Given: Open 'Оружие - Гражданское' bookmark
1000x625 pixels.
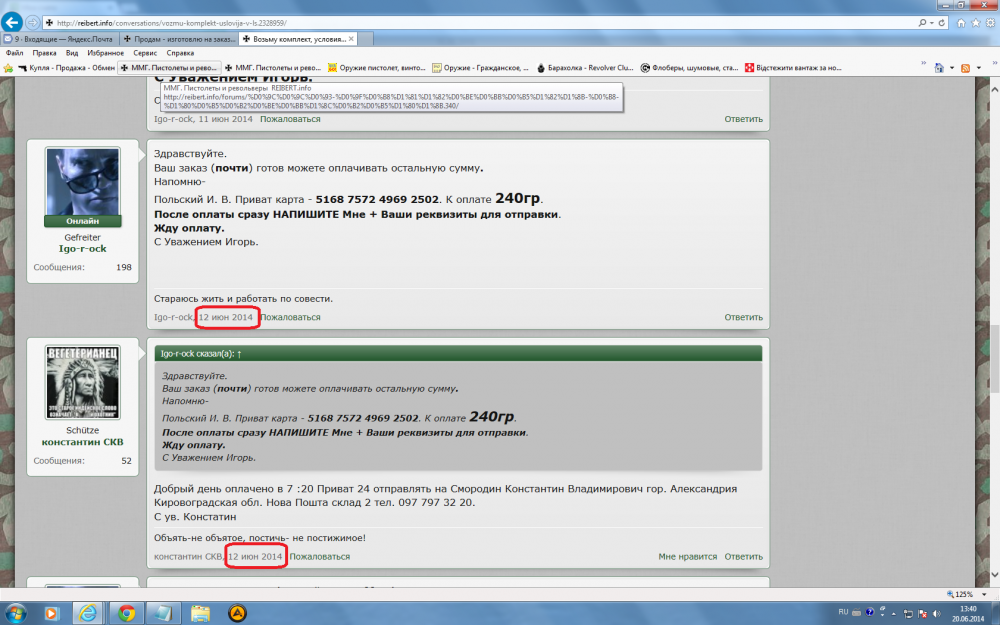Looking at the screenshot, I should pyautogui.click(x=480, y=68).
